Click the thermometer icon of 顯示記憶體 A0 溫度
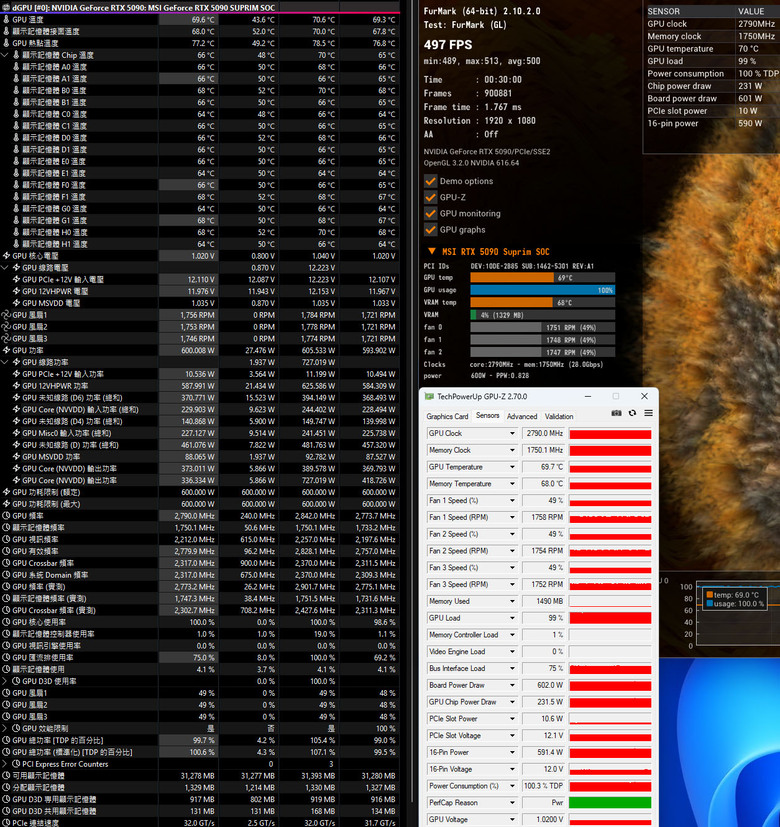Image resolution: width=780 pixels, height=827 pixels. (x=16, y=67)
